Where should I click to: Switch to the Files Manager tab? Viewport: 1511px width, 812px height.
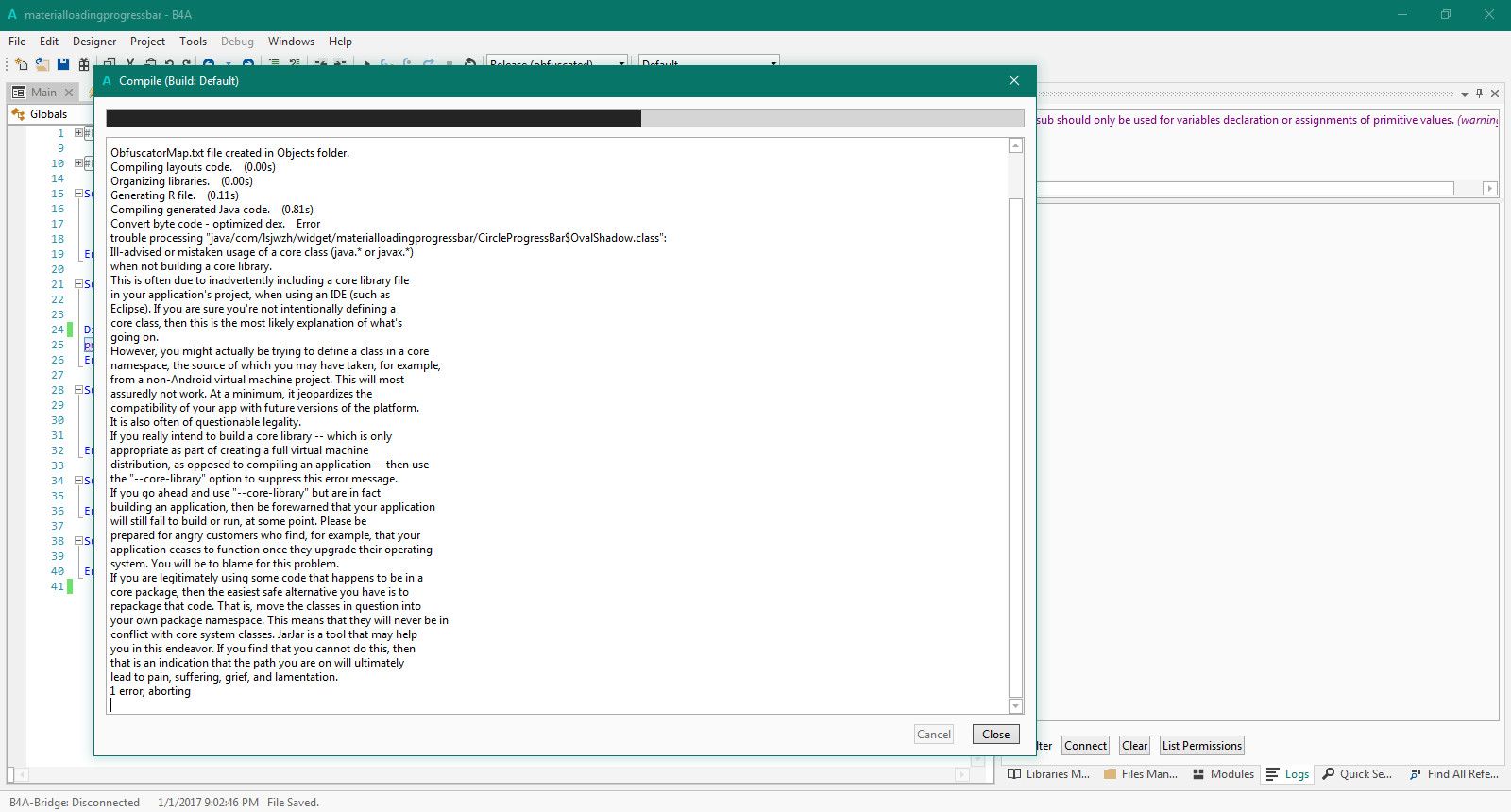click(x=1141, y=774)
